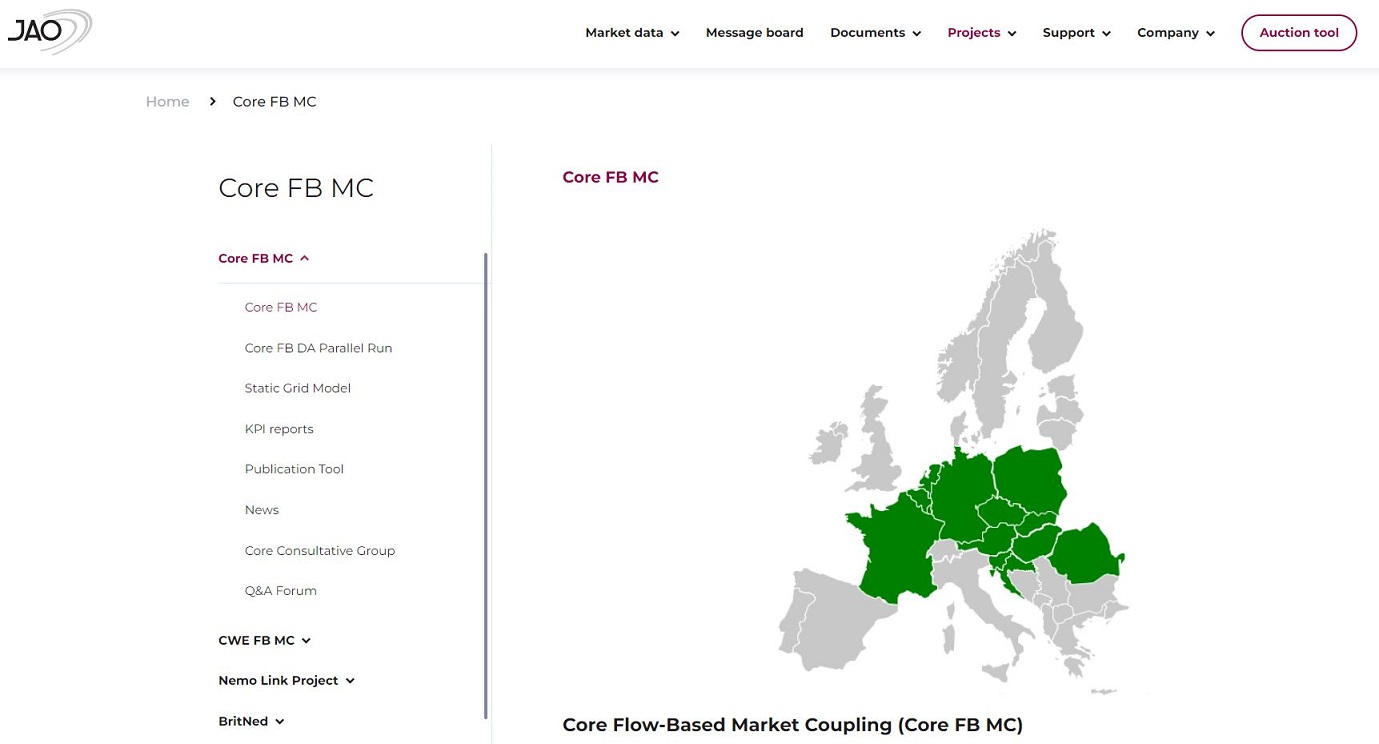Click the maroon Core FB MC content heading

click(x=610, y=177)
